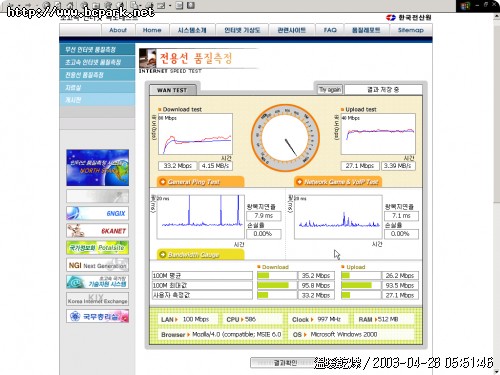The width and height of the screenshot is (500, 375).
Task: Click the 100M 최대값 row label
Action: [x=202, y=285]
